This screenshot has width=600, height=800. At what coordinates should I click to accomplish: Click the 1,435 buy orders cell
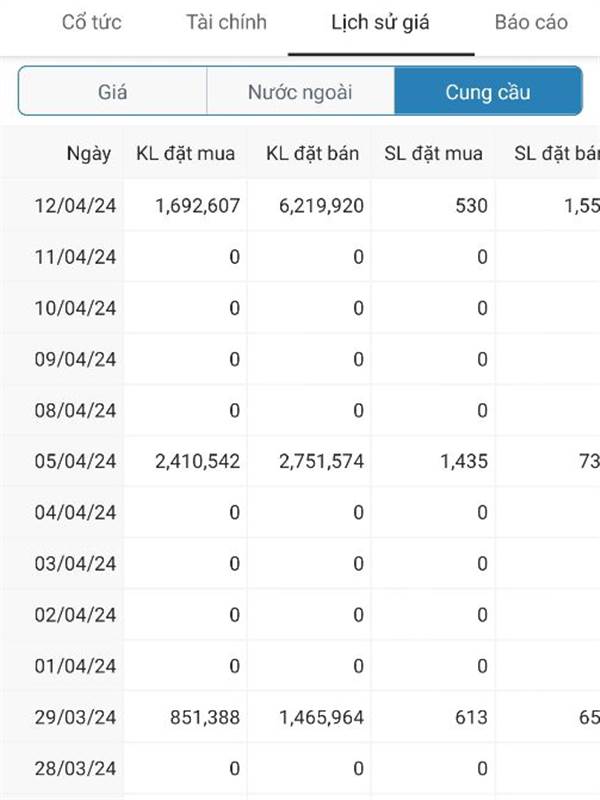click(464, 461)
